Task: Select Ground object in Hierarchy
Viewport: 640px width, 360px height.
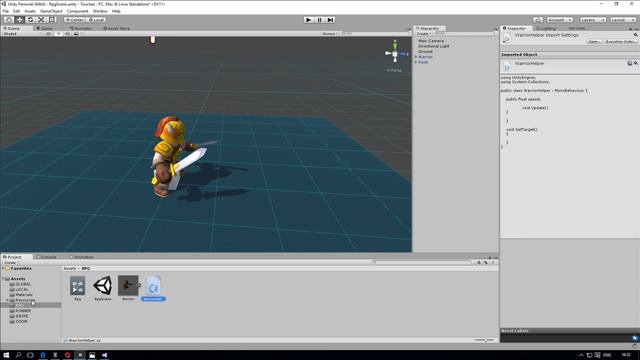Action: tap(425, 51)
